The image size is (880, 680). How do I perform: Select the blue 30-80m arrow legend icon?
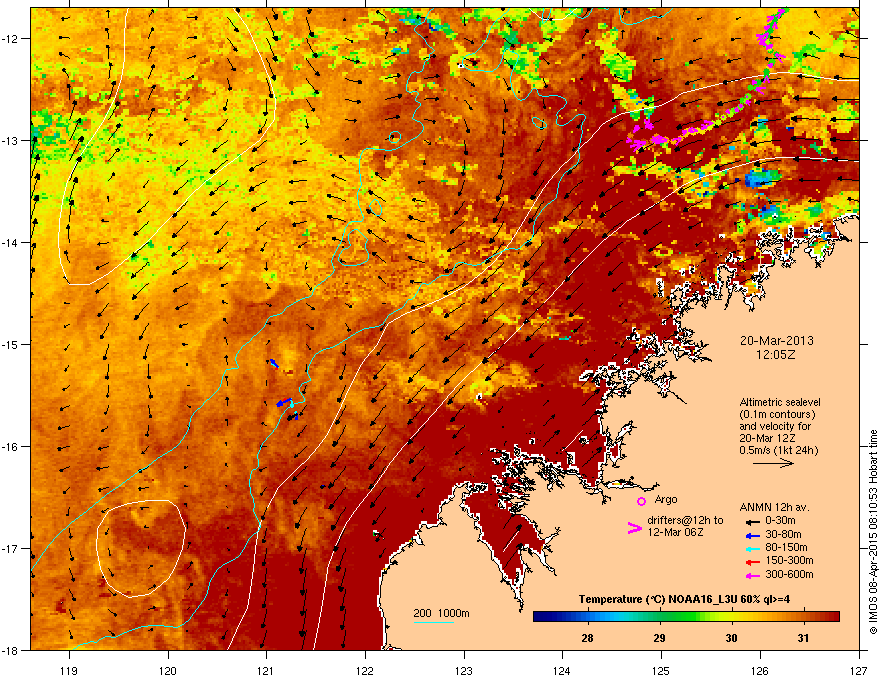point(752,535)
